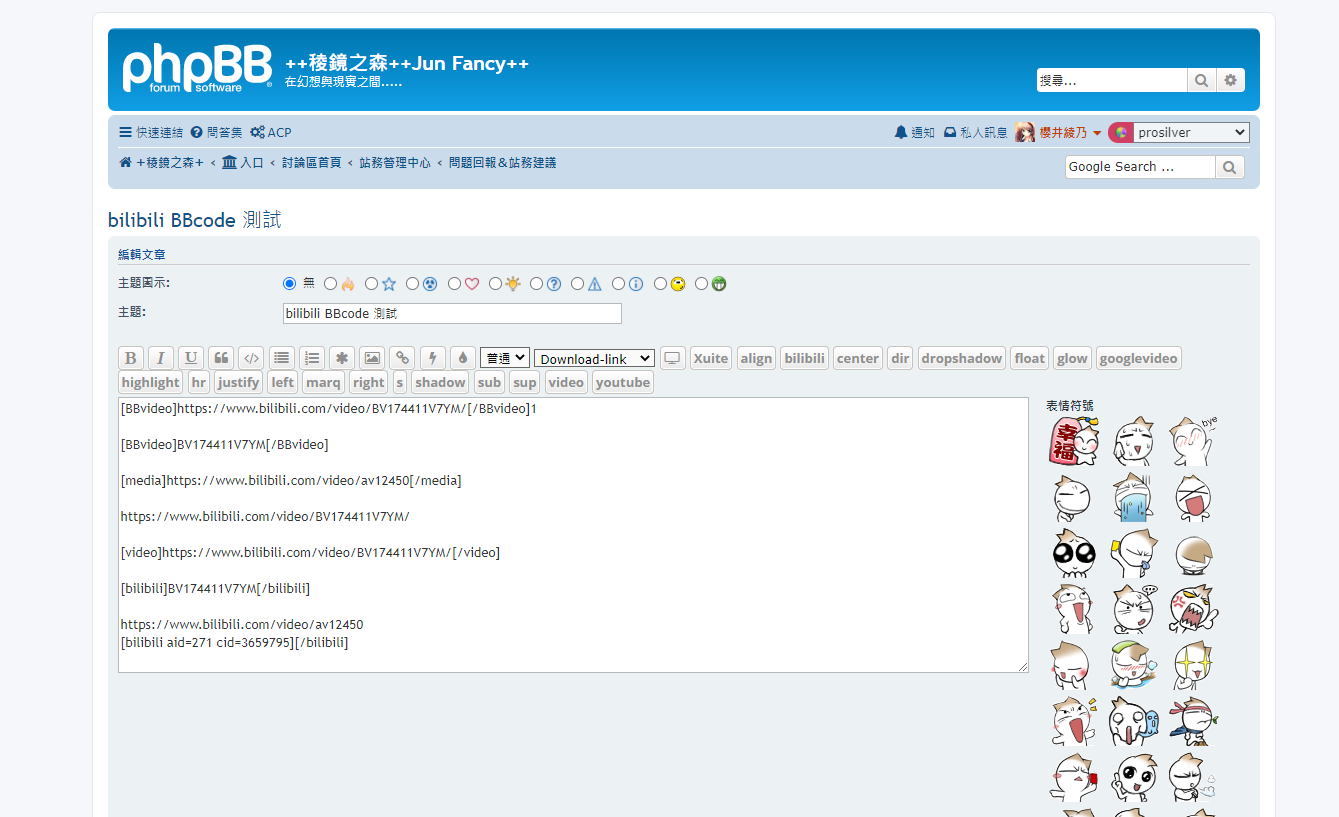Image resolution: width=1339 pixels, height=817 pixels.
Task: Insert a numbered ordered list
Action: (312, 358)
